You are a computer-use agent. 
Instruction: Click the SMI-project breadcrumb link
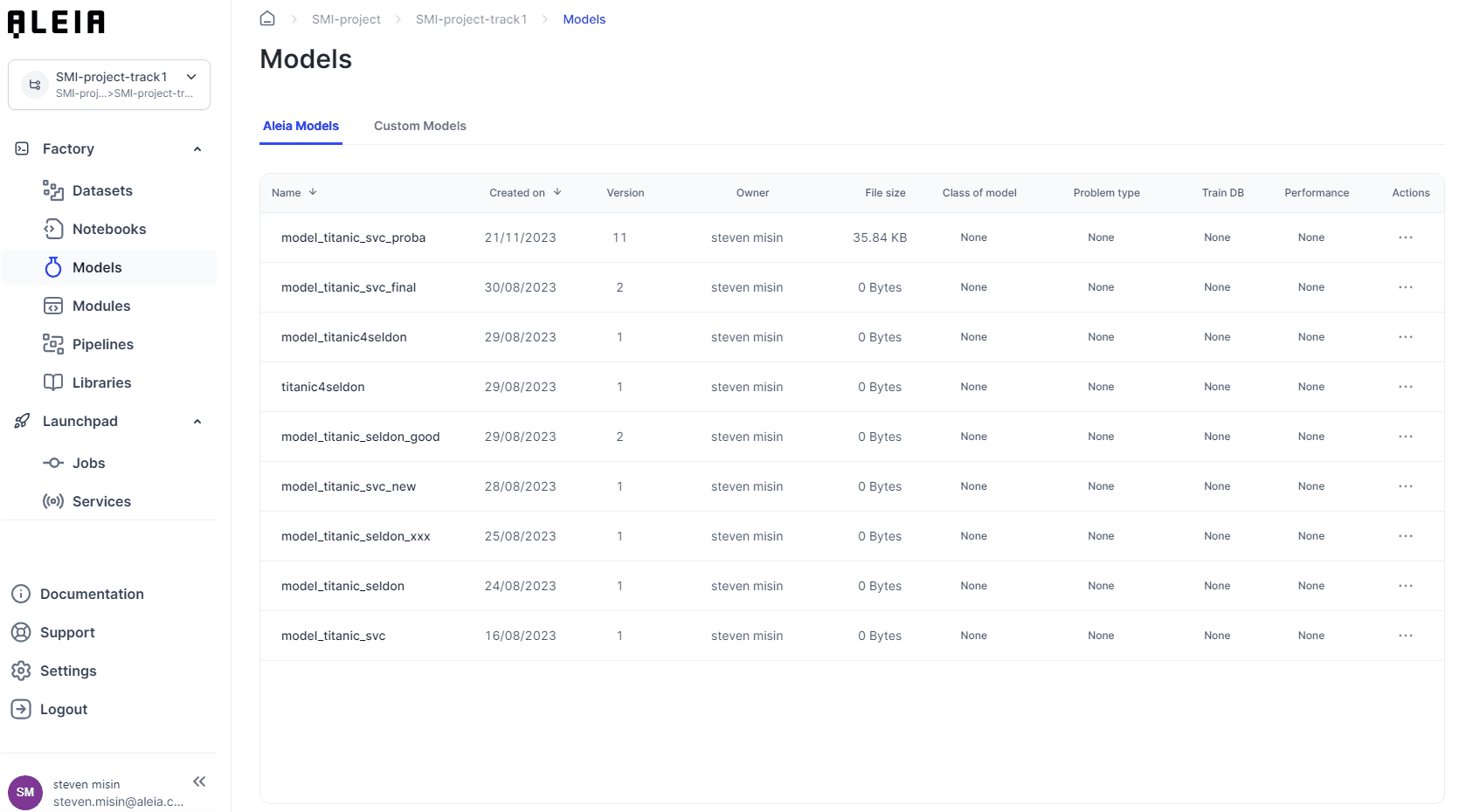point(346,19)
